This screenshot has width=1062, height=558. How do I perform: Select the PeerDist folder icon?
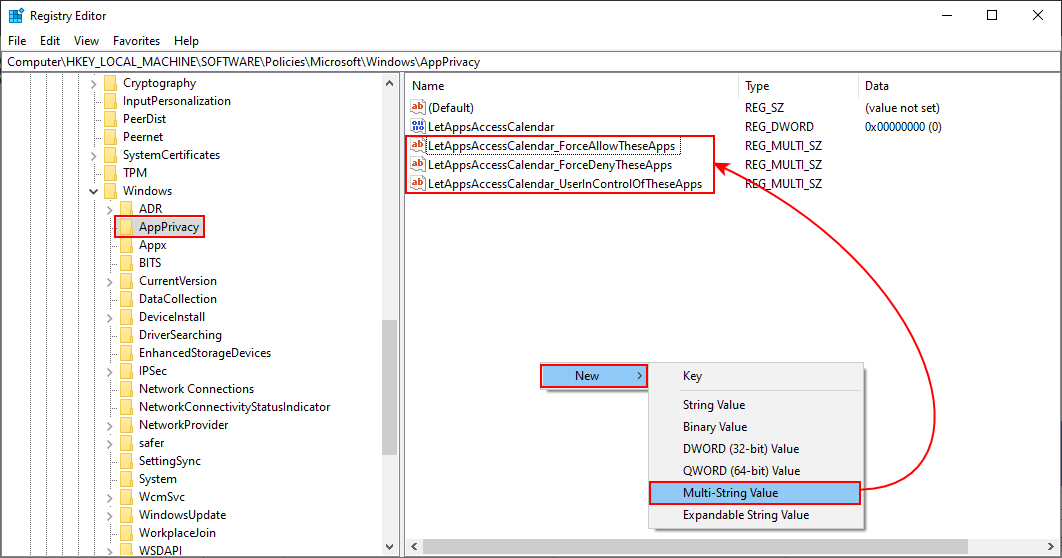[110, 119]
